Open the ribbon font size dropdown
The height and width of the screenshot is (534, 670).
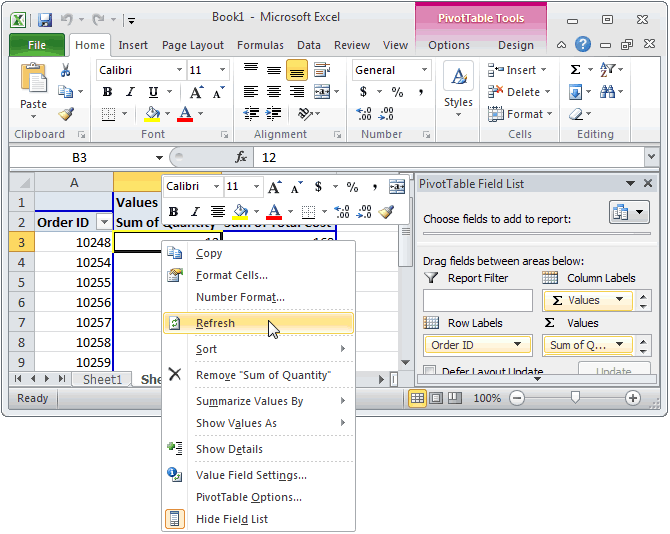222,70
